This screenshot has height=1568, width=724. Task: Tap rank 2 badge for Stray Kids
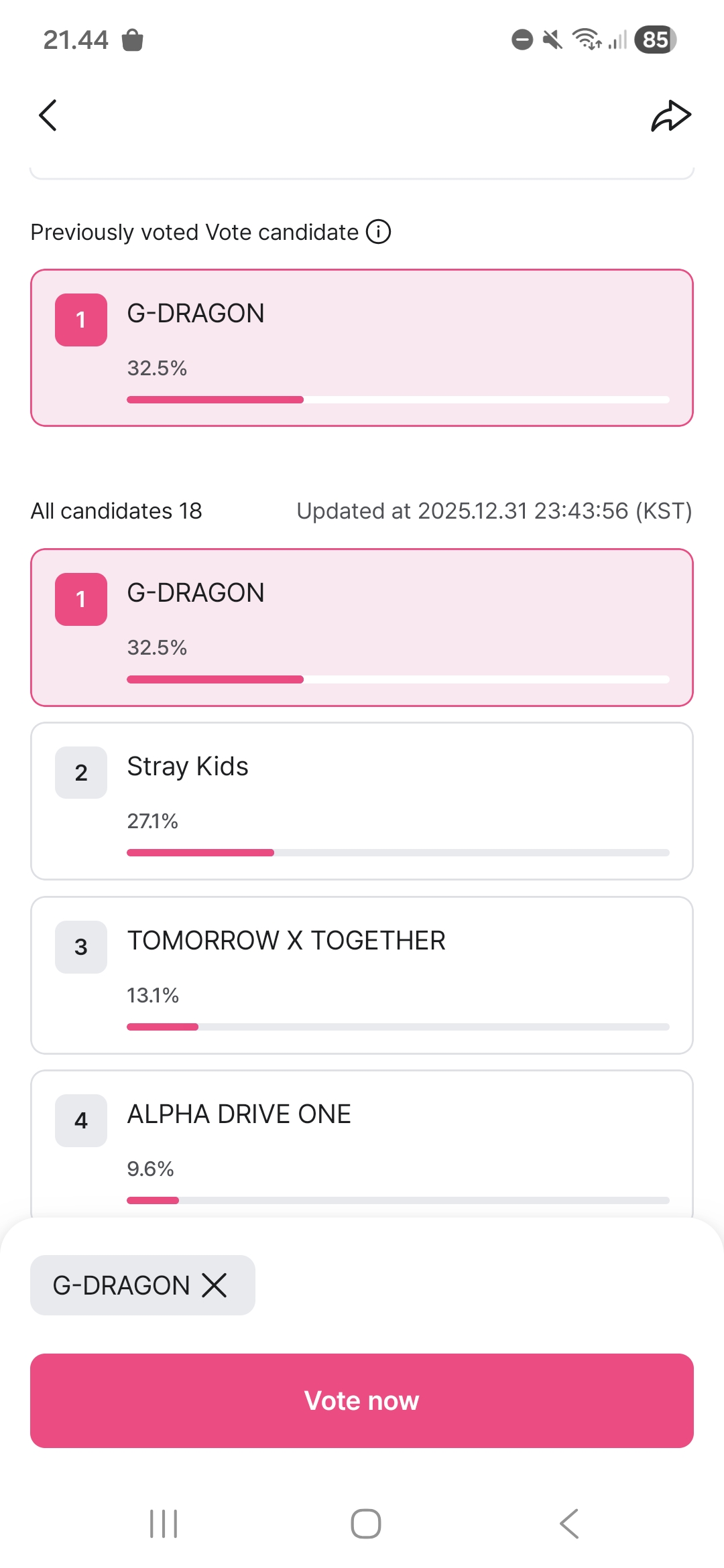click(x=81, y=773)
